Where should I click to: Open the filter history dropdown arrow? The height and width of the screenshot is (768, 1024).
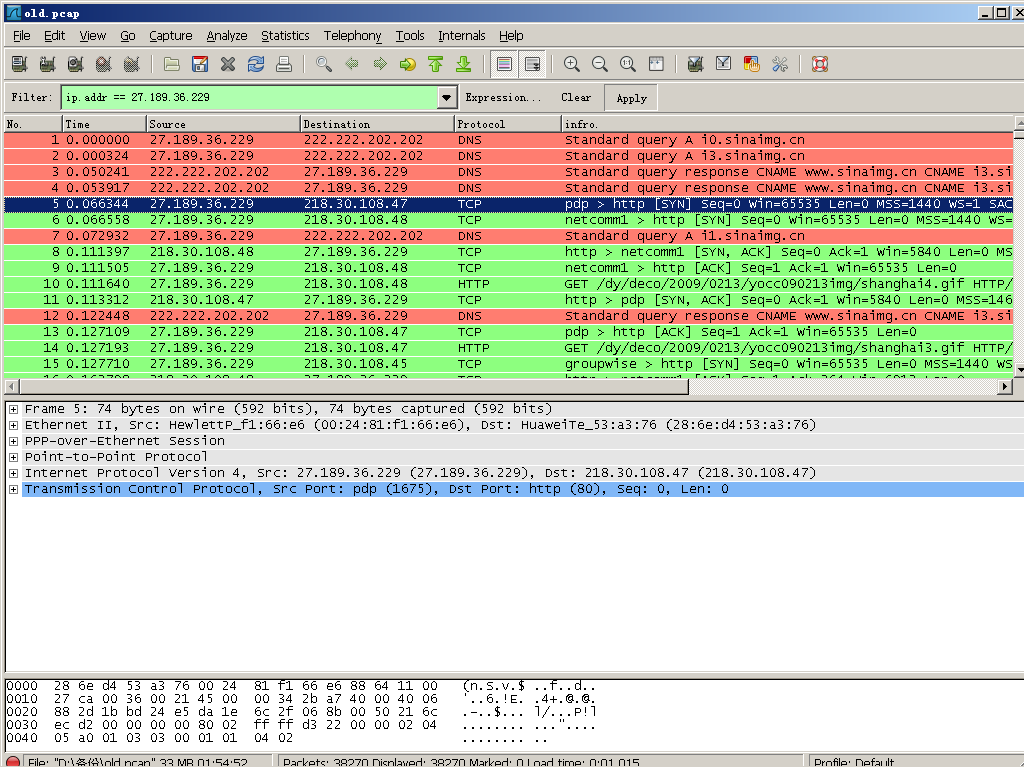pos(446,97)
